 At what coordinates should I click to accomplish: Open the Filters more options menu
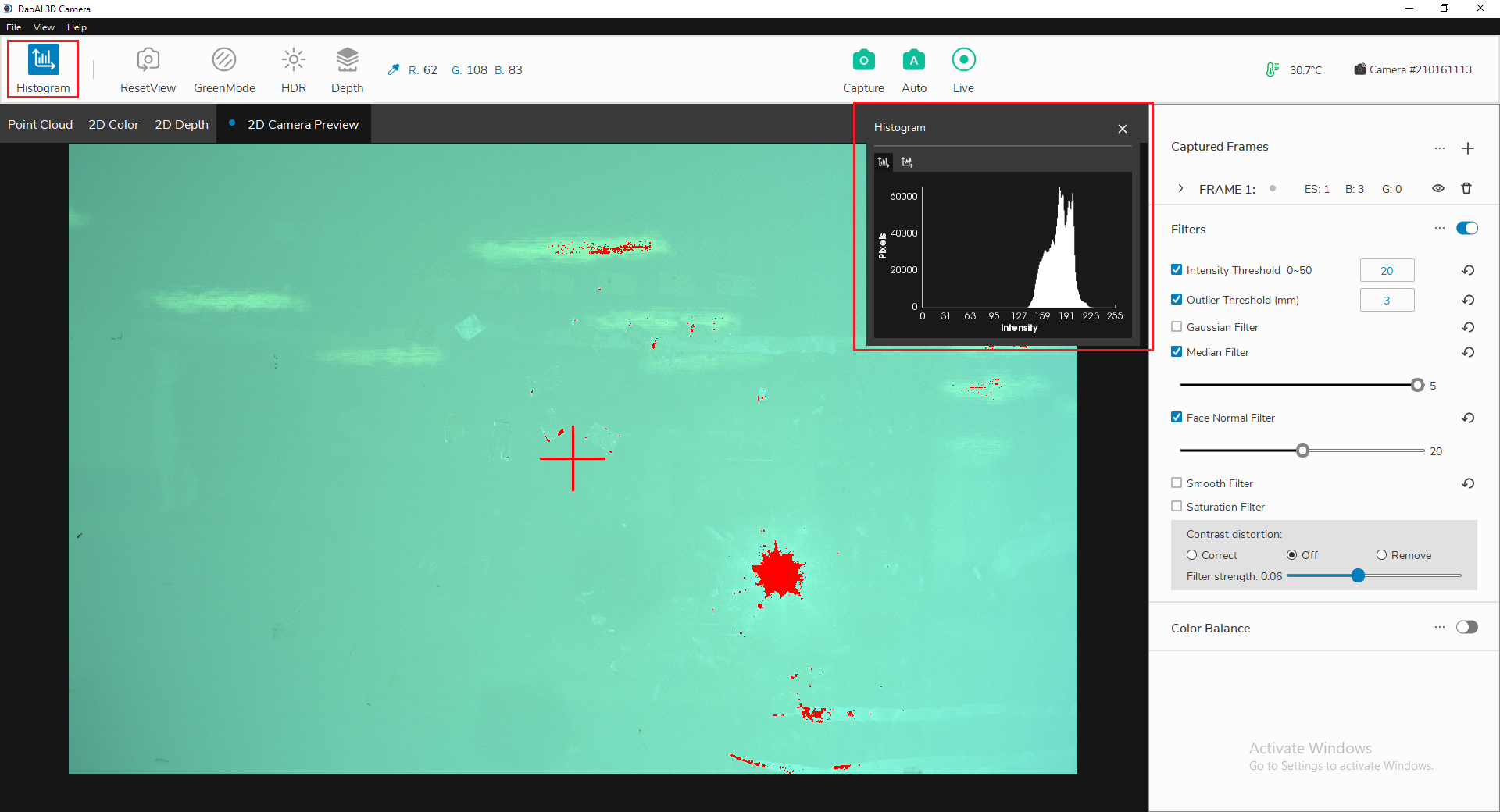(x=1439, y=229)
